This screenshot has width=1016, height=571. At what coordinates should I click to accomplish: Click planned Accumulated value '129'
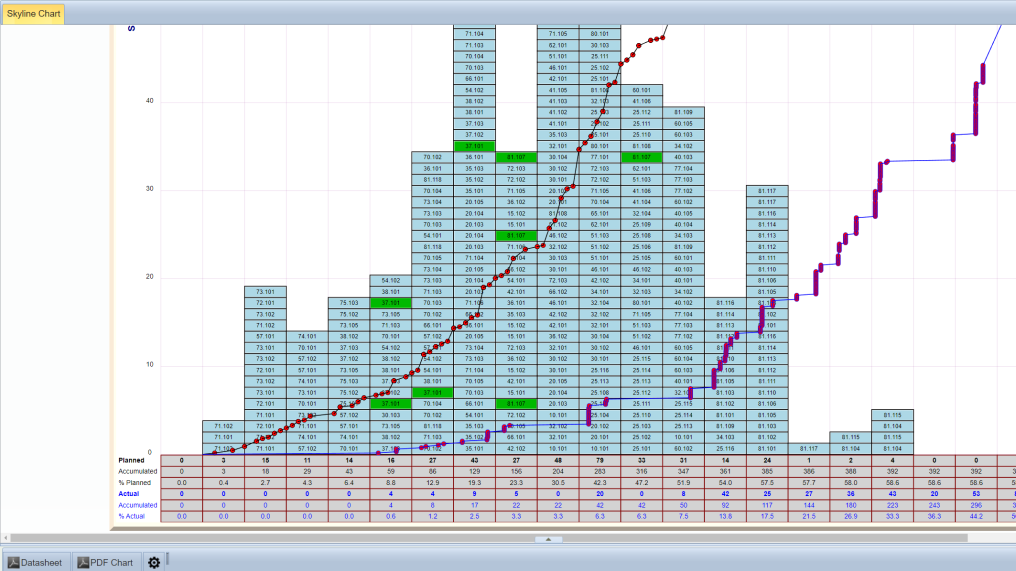pyautogui.click(x=474, y=471)
